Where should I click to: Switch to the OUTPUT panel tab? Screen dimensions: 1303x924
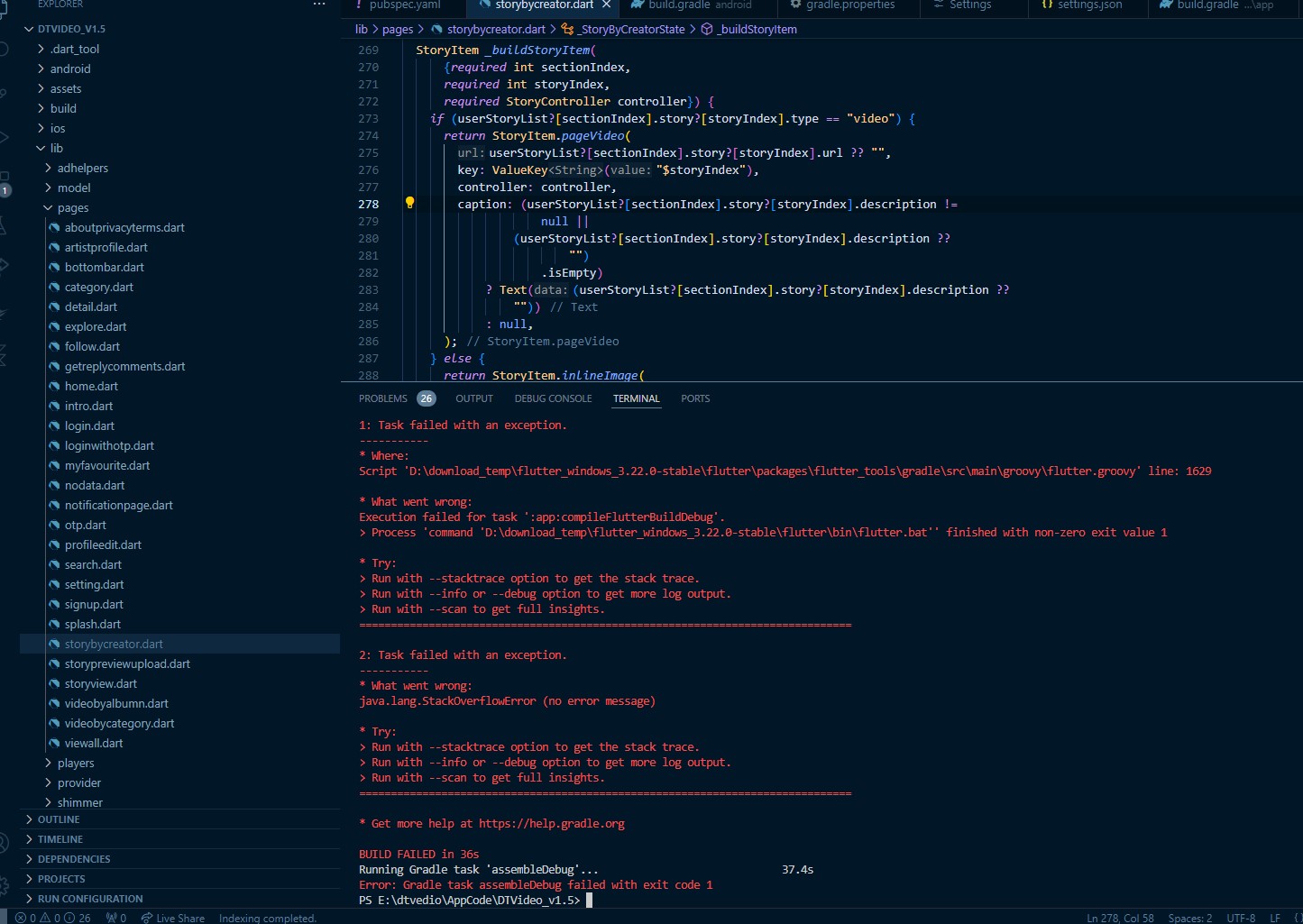click(474, 398)
